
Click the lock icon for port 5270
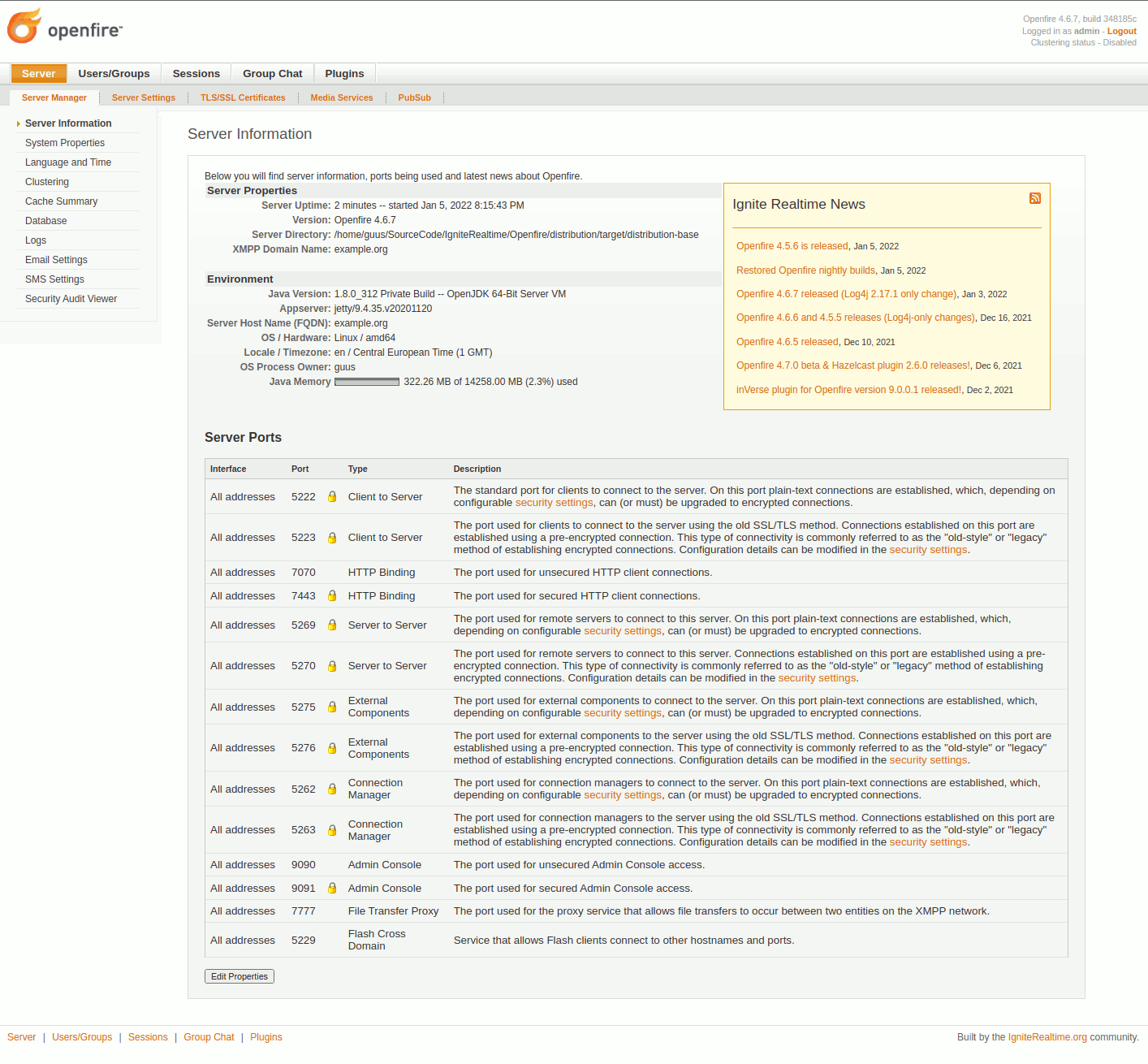coord(332,666)
